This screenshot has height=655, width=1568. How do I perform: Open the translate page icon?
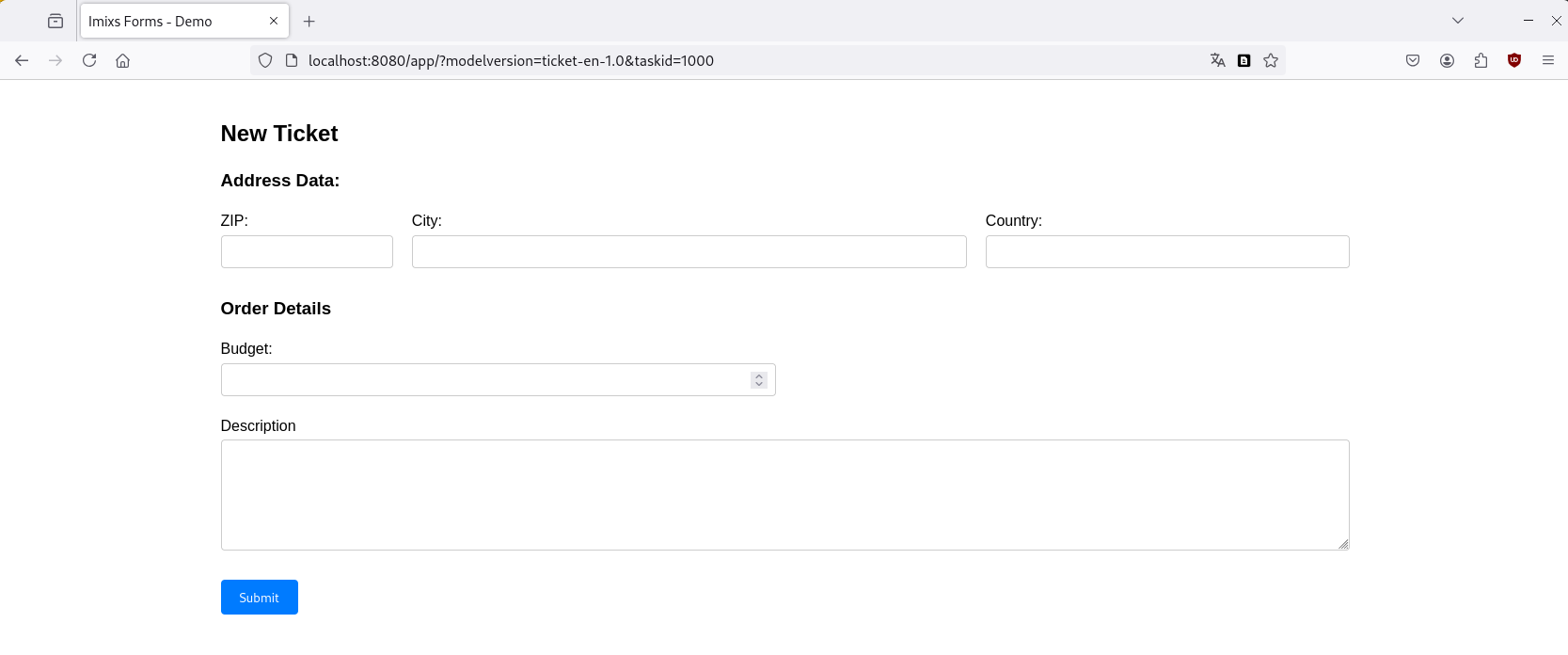pos(1217,60)
